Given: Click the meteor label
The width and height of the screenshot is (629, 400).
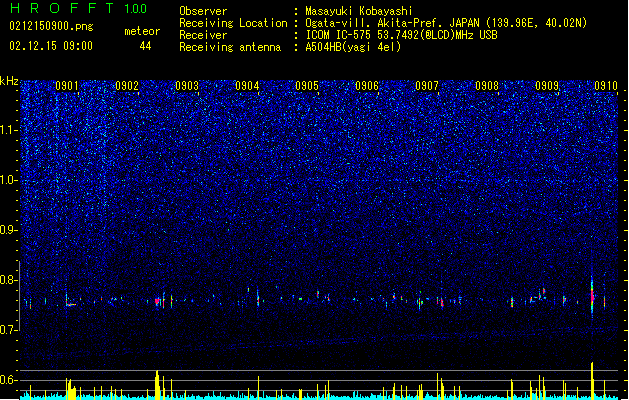Looking at the screenshot, I should 142,31.
